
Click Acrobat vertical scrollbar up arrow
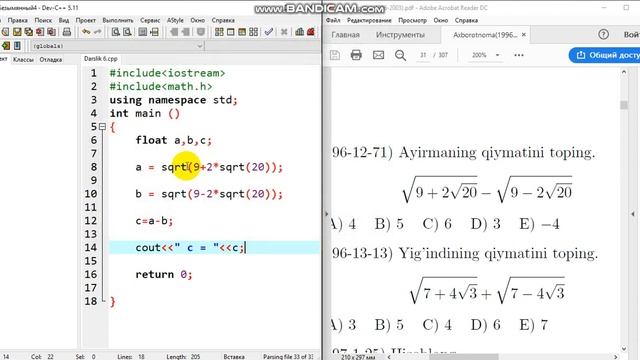click(624, 72)
